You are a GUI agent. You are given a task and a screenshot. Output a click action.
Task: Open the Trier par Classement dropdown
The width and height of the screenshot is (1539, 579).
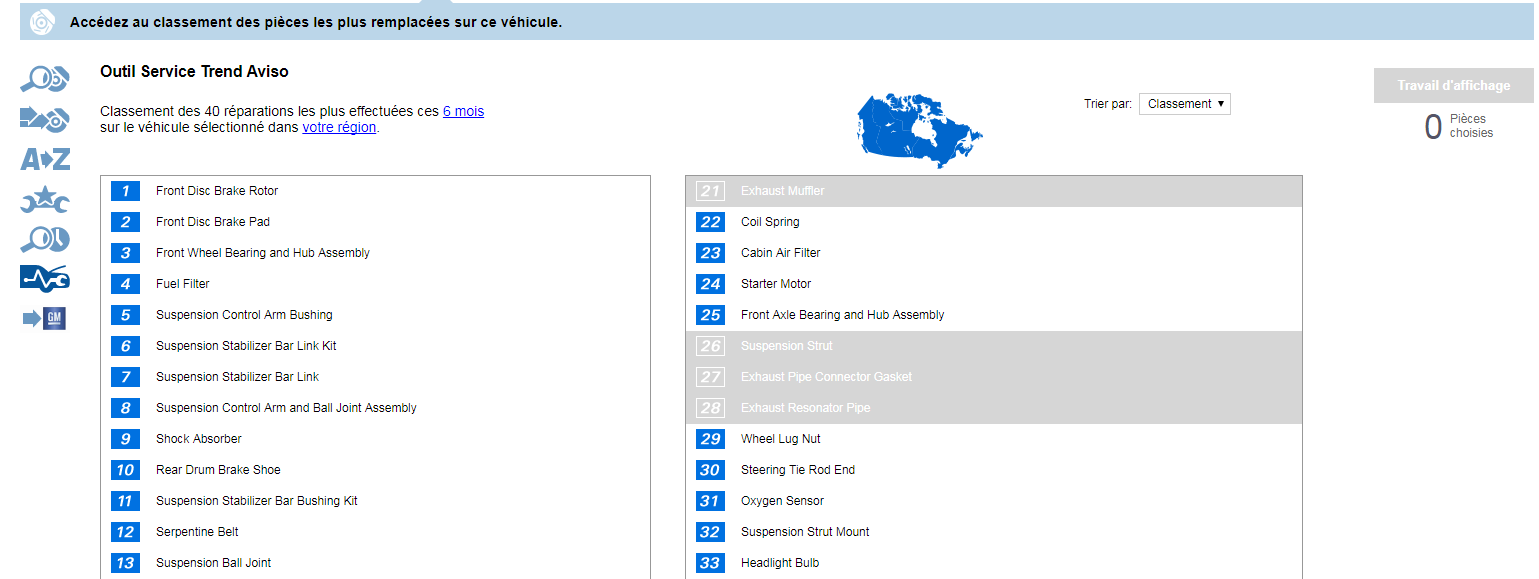[x=1184, y=104]
